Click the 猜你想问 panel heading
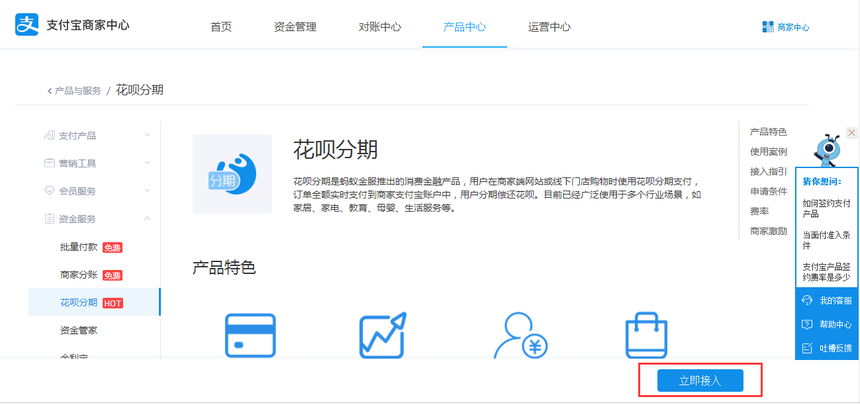 [822, 182]
